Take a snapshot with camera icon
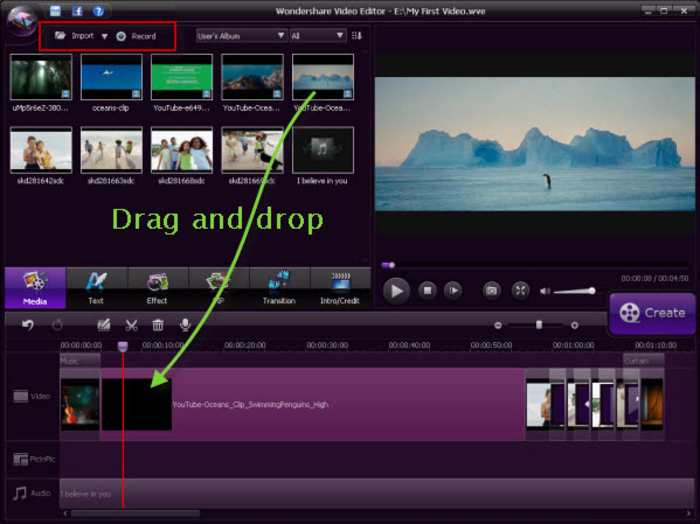Image resolution: width=700 pixels, height=524 pixels. tap(492, 291)
